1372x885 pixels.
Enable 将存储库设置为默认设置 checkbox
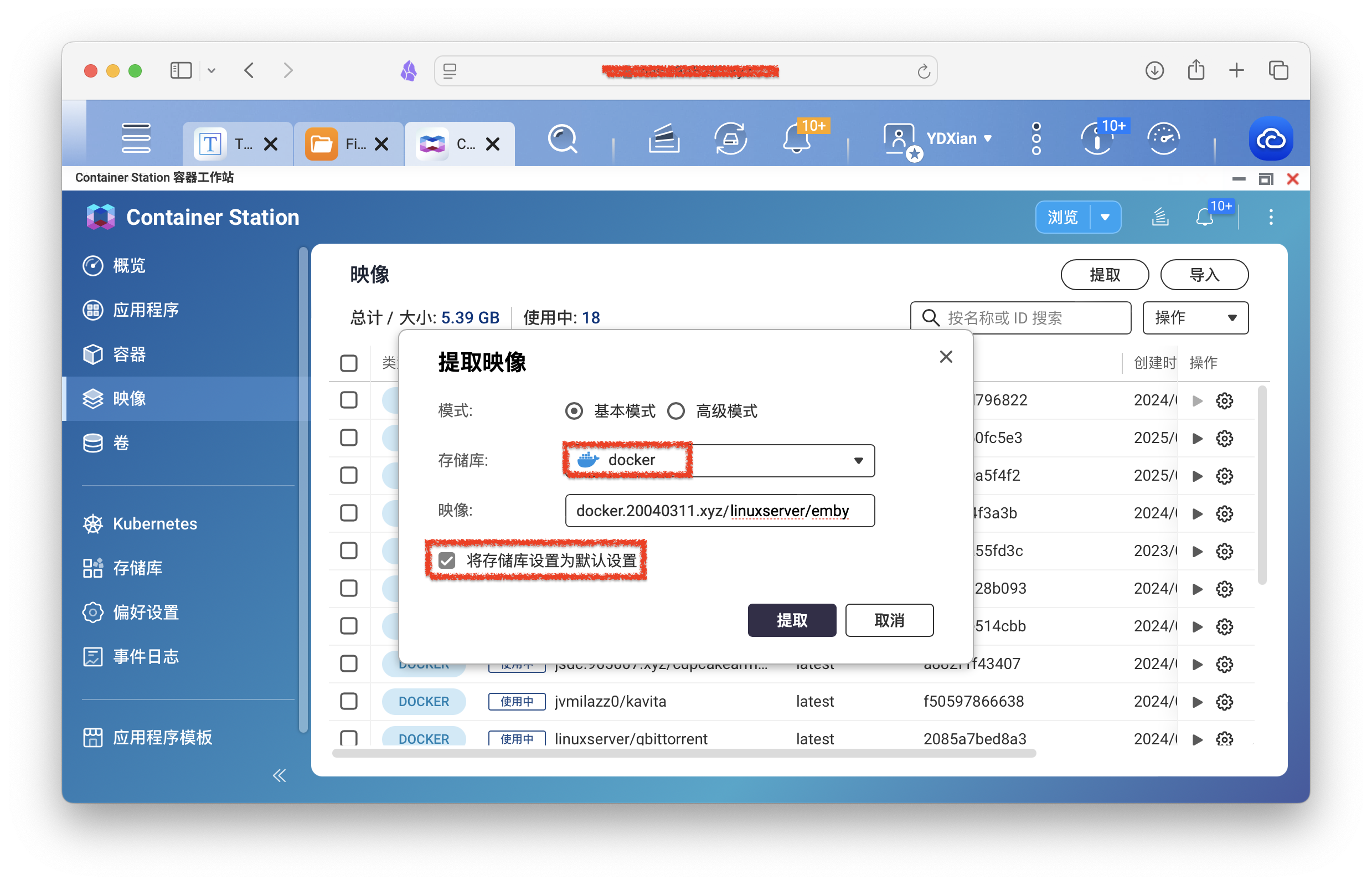pyautogui.click(x=447, y=559)
